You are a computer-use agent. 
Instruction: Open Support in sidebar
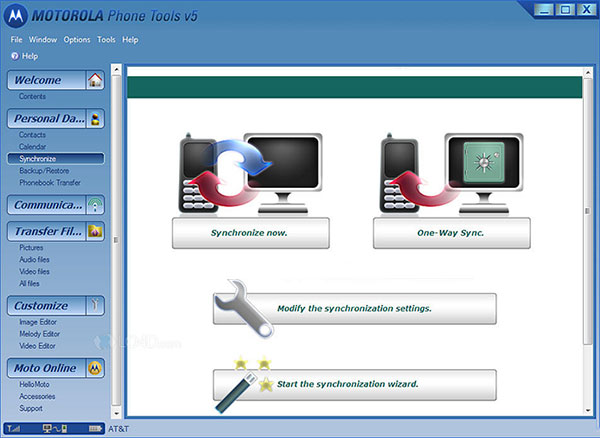[x=31, y=408]
